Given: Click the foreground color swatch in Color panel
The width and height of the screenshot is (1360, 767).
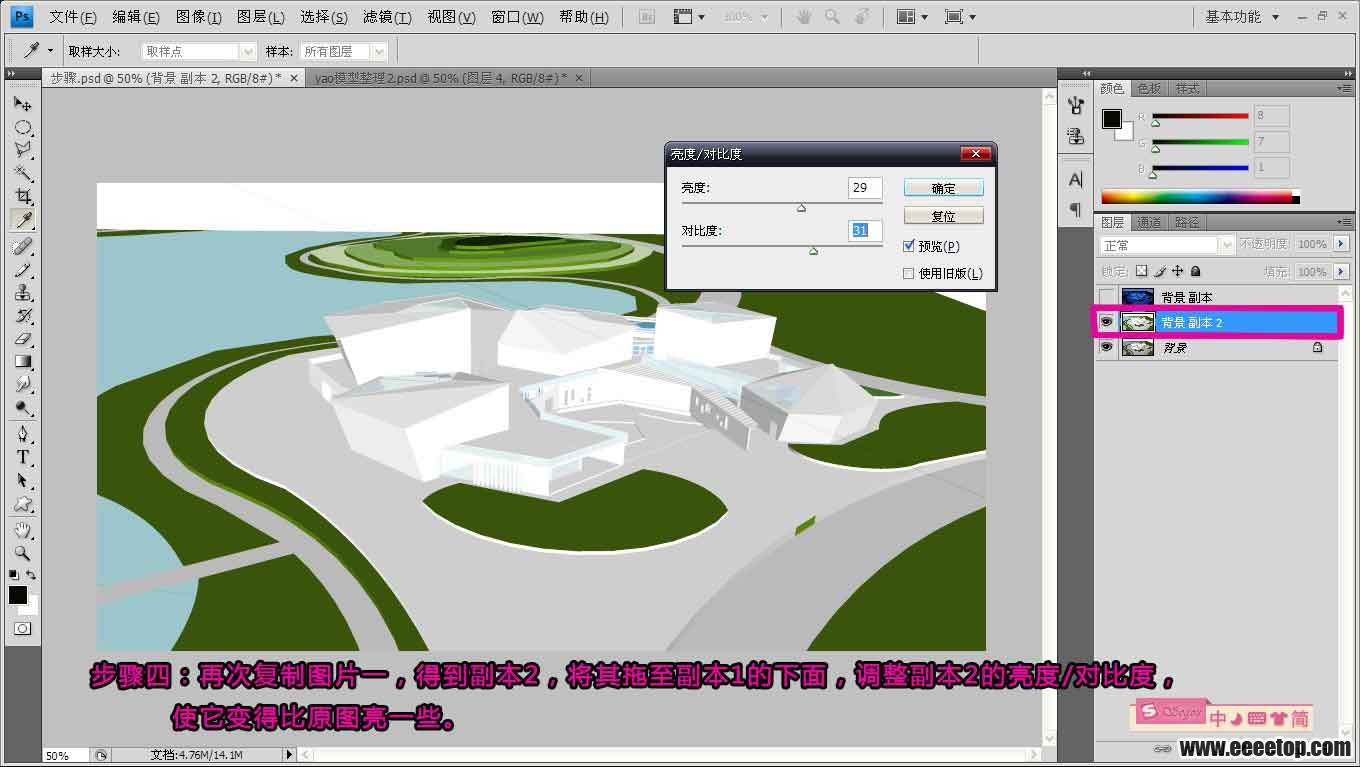Looking at the screenshot, I should tap(1111, 119).
